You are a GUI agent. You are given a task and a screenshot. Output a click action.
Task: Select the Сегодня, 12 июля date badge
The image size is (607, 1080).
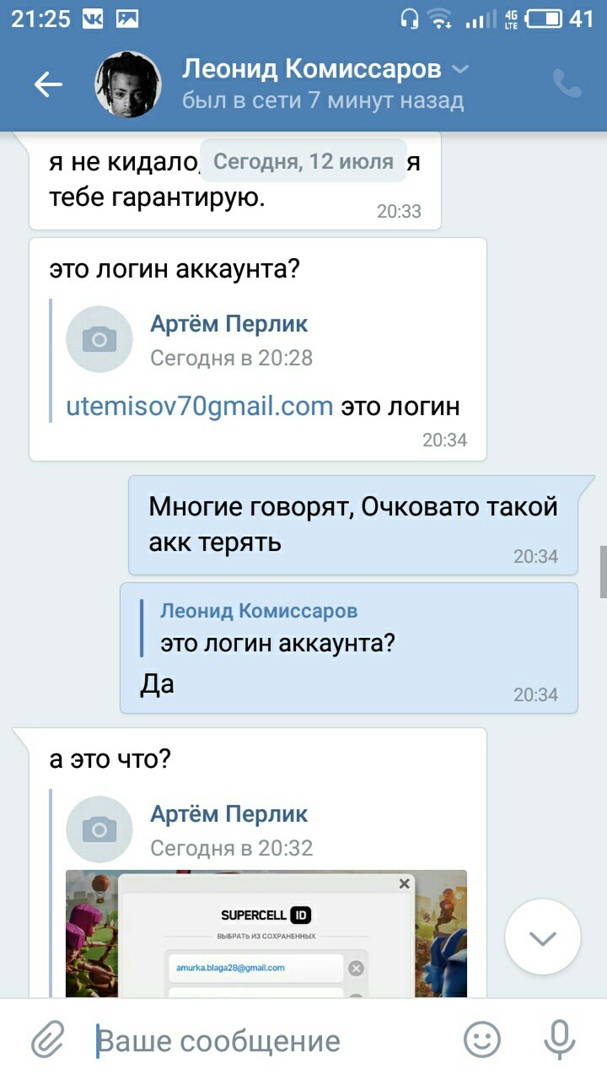303,162
